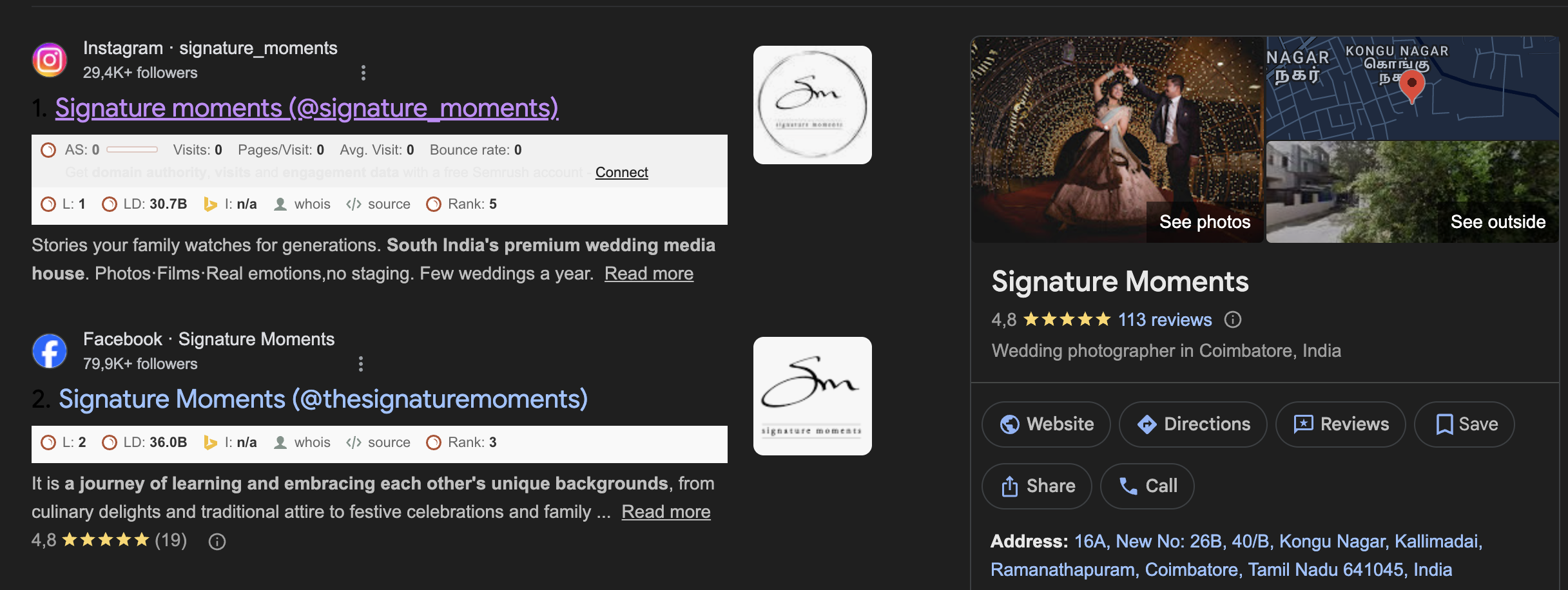Click the Website button
The image size is (1568, 590).
(x=1046, y=424)
